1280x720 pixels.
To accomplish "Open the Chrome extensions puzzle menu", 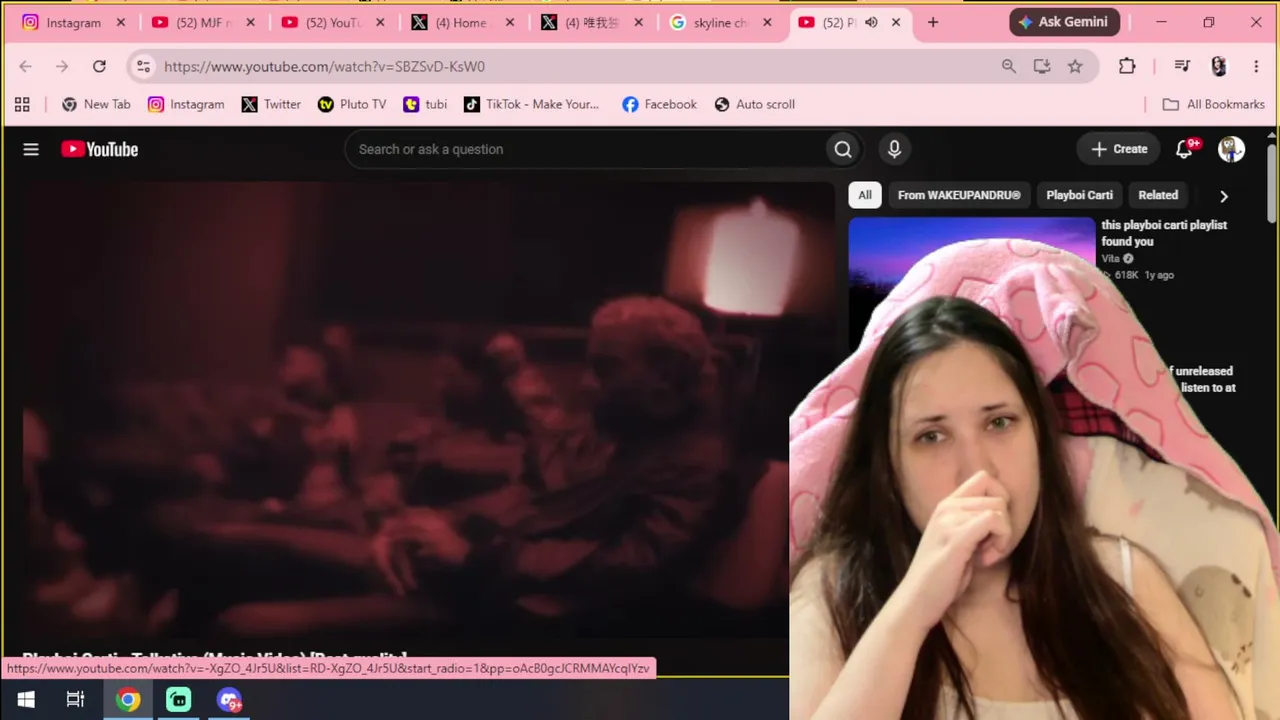I will (1127, 66).
